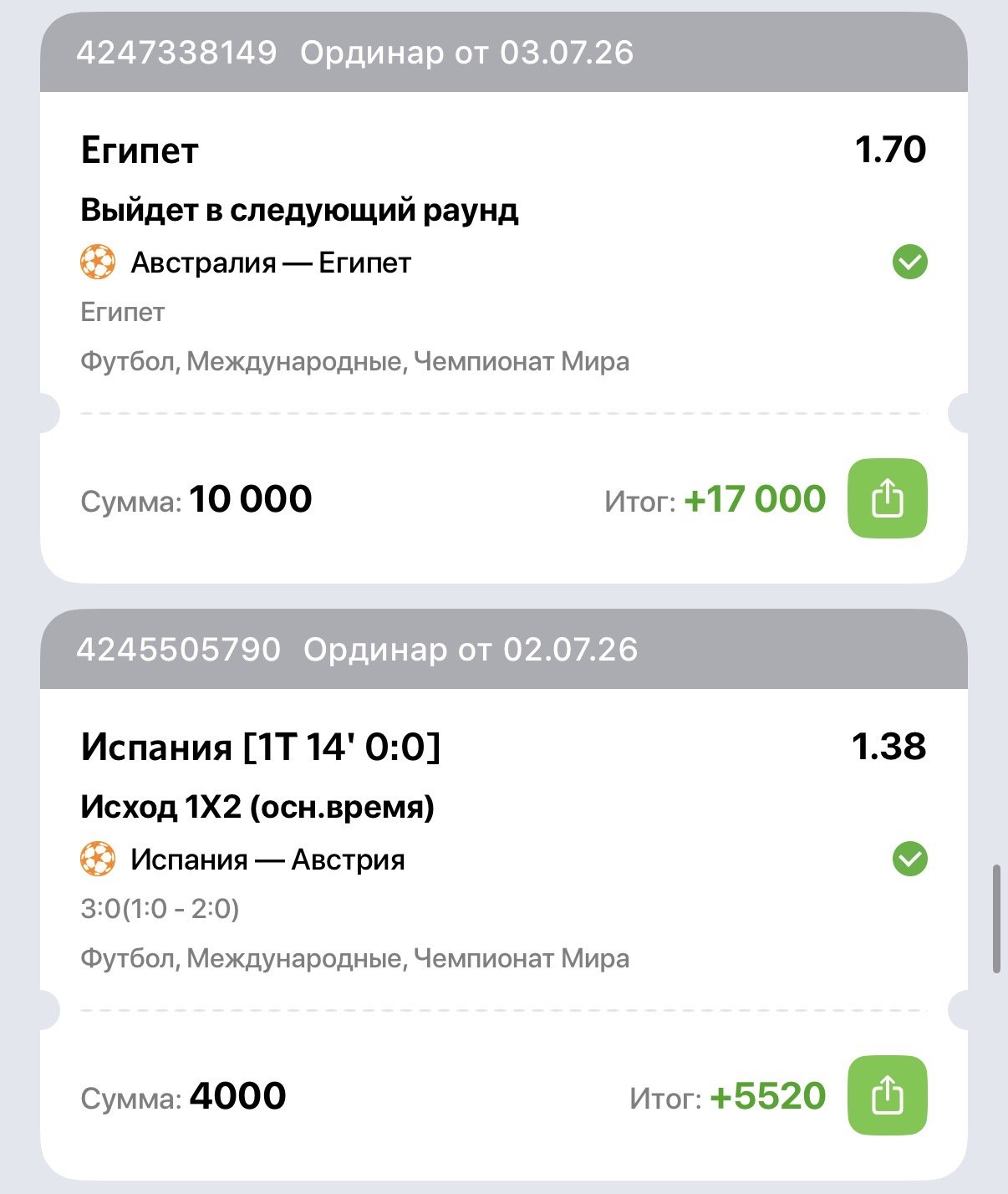Share the Spain bet slip
This screenshot has width=1008, height=1194.
pos(888,1095)
